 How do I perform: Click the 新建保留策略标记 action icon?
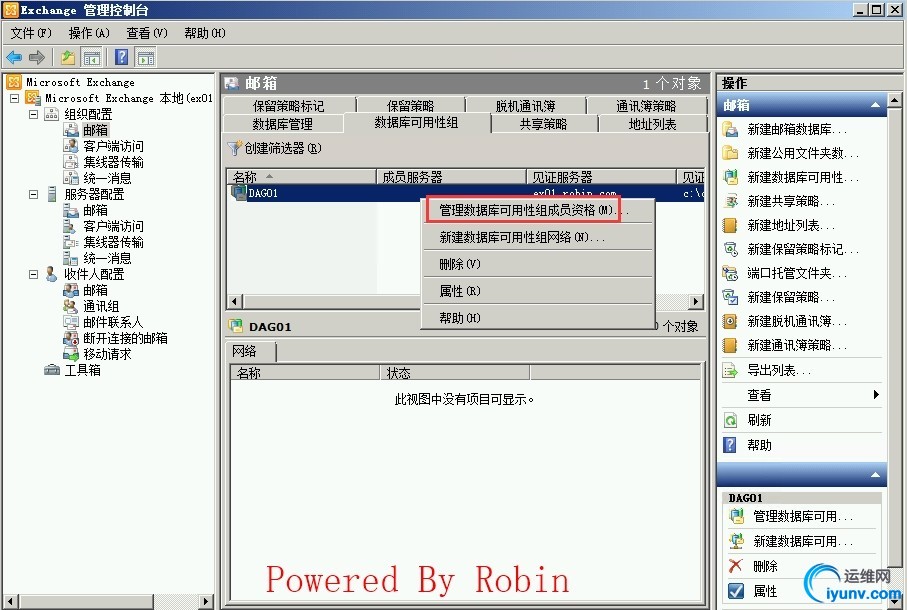[731, 249]
